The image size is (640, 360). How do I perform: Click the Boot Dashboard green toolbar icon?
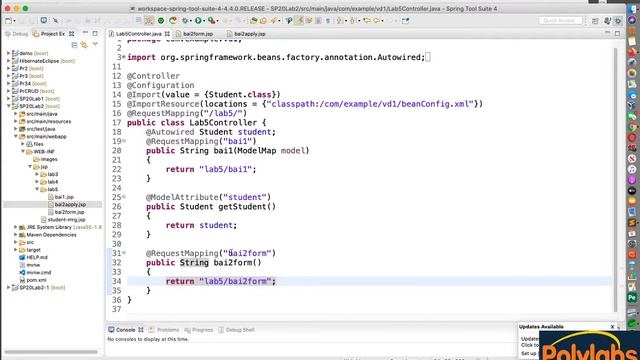tap(161, 20)
